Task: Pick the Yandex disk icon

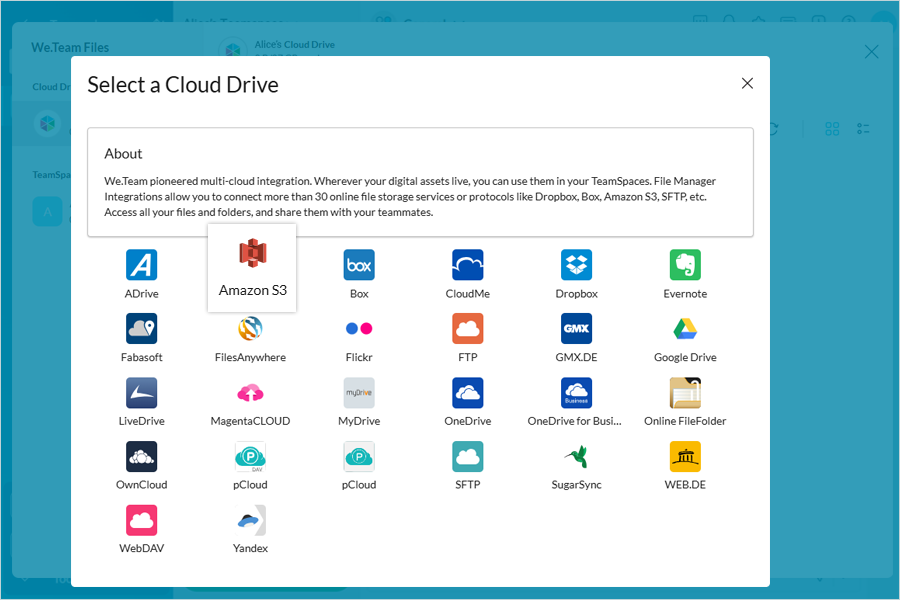Action: tap(250, 520)
